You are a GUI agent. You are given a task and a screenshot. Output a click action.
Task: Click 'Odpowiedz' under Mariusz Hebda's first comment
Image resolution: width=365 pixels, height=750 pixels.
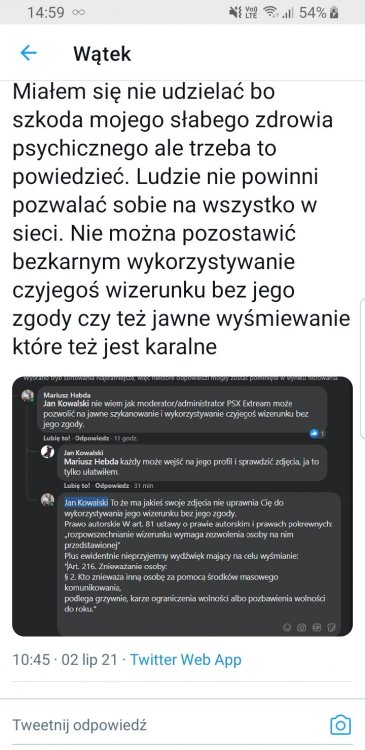pyautogui.click(x=96, y=438)
